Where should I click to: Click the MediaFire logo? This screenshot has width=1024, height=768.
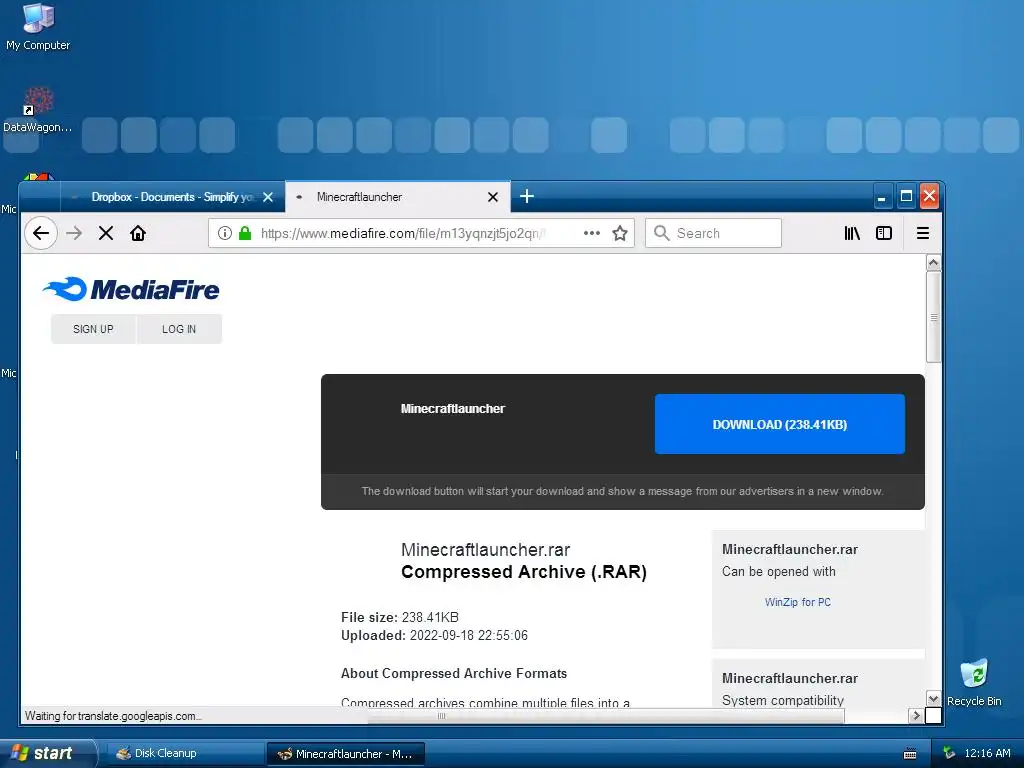(x=131, y=289)
